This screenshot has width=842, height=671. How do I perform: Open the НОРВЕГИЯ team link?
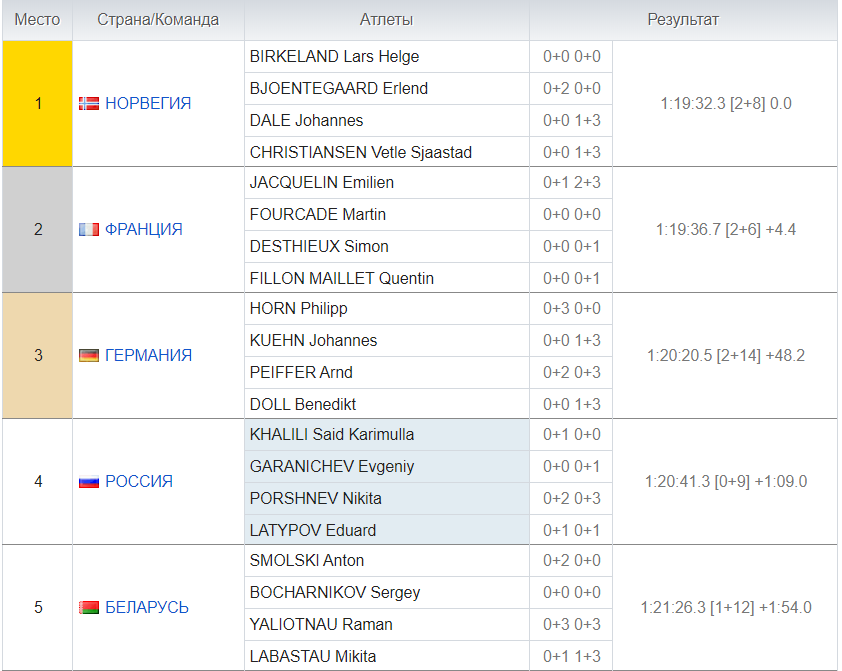point(148,103)
